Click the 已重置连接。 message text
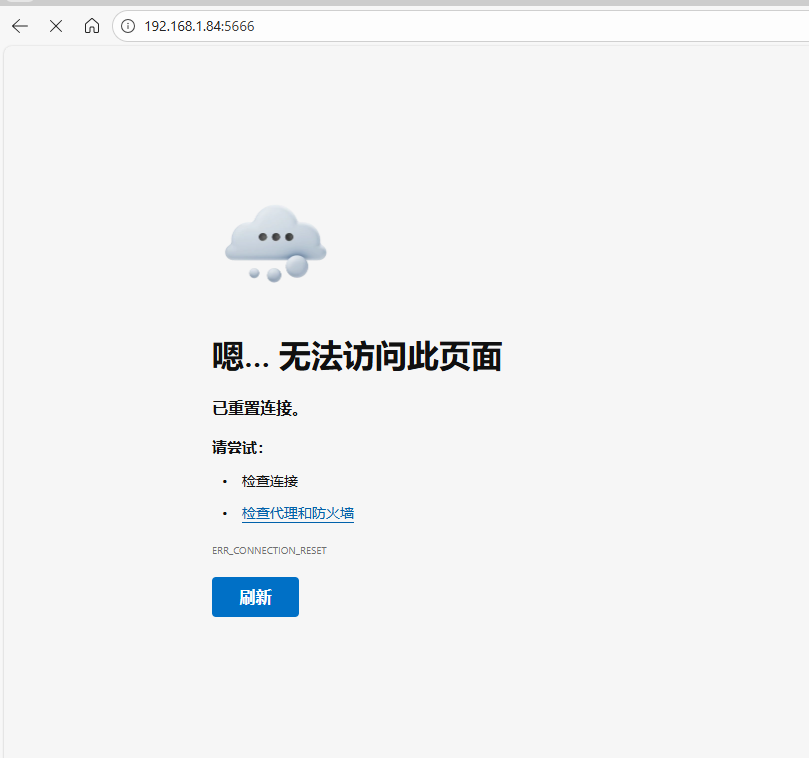 [x=256, y=408]
